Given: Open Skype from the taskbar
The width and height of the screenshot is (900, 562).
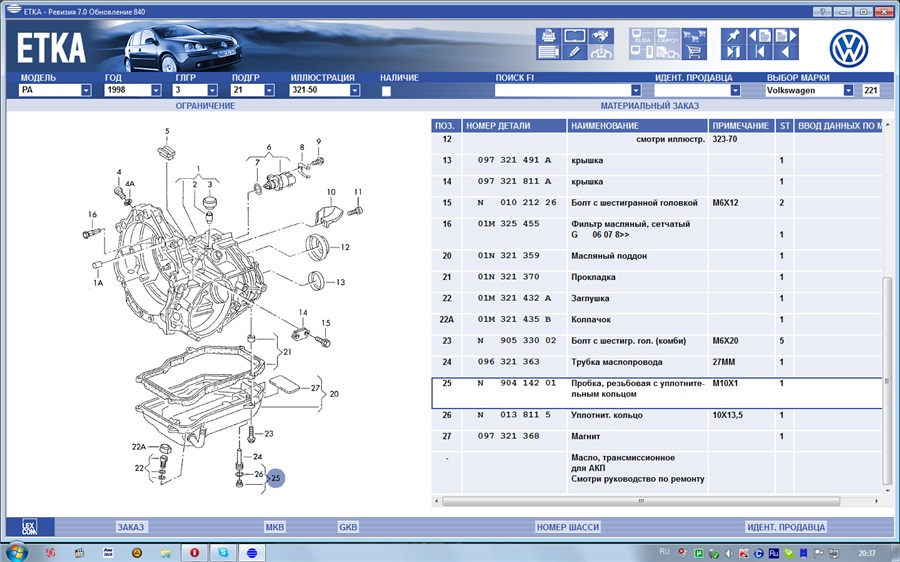Looking at the screenshot, I should (x=223, y=552).
